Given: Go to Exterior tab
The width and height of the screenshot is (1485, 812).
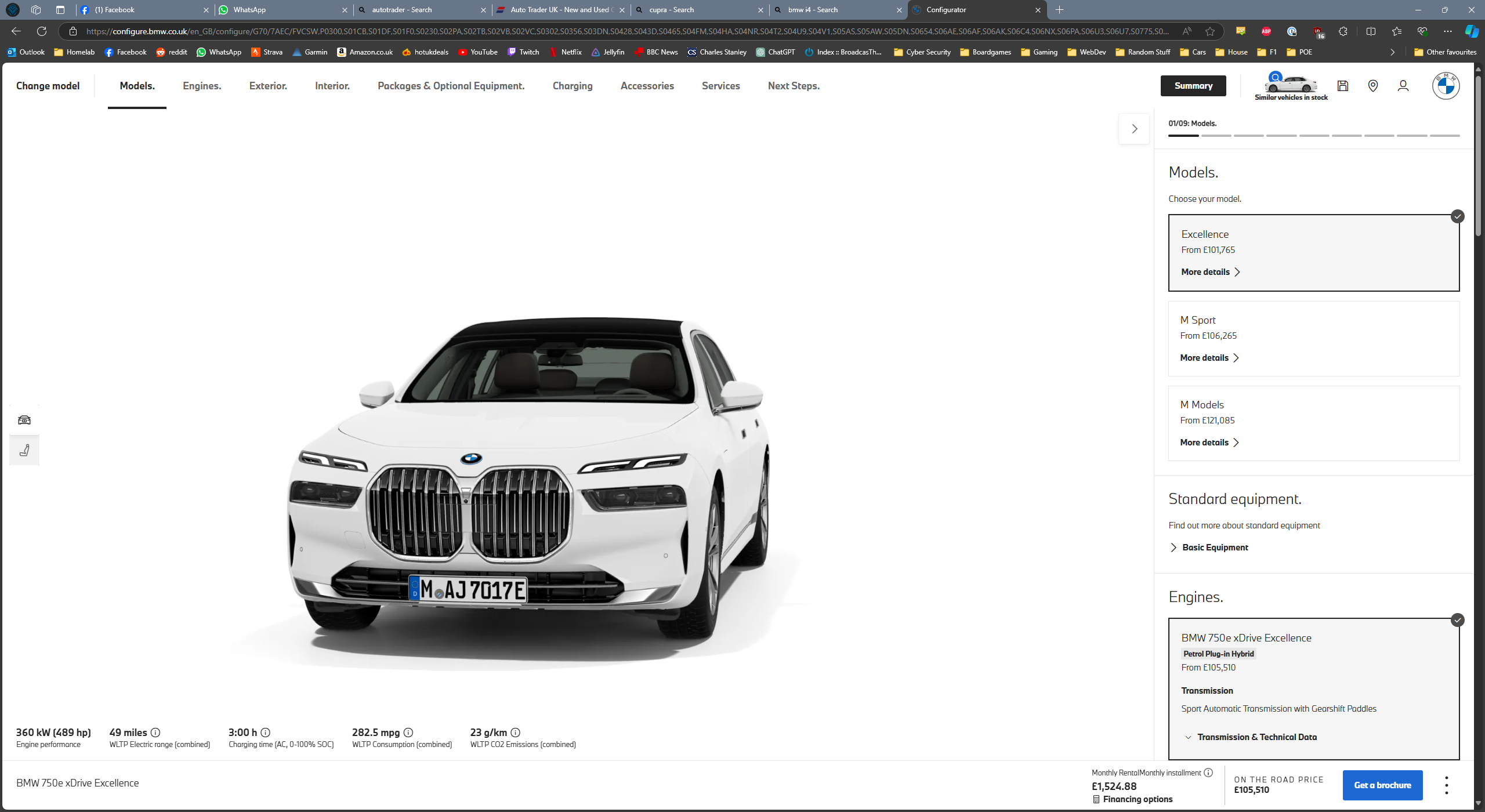Looking at the screenshot, I should click(x=268, y=86).
